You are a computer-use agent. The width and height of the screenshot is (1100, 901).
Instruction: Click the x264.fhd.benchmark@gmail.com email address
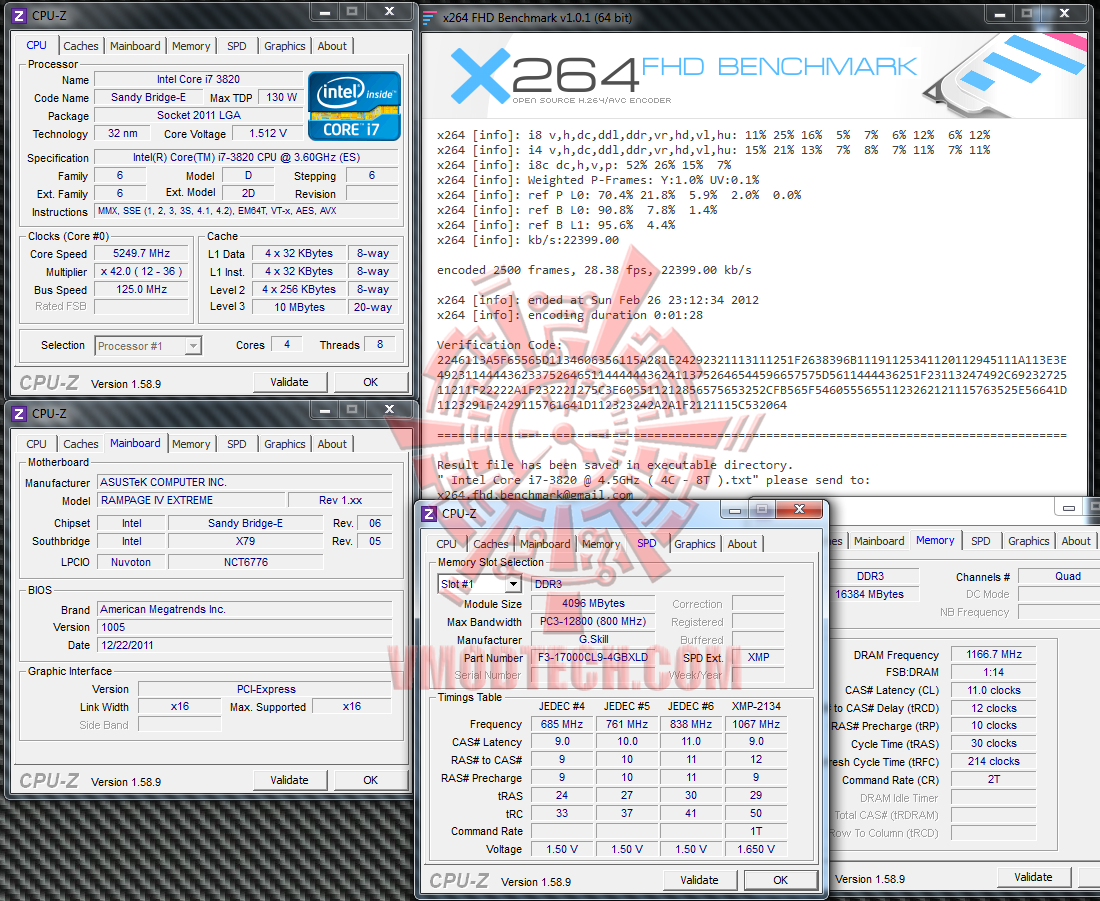(535, 495)
